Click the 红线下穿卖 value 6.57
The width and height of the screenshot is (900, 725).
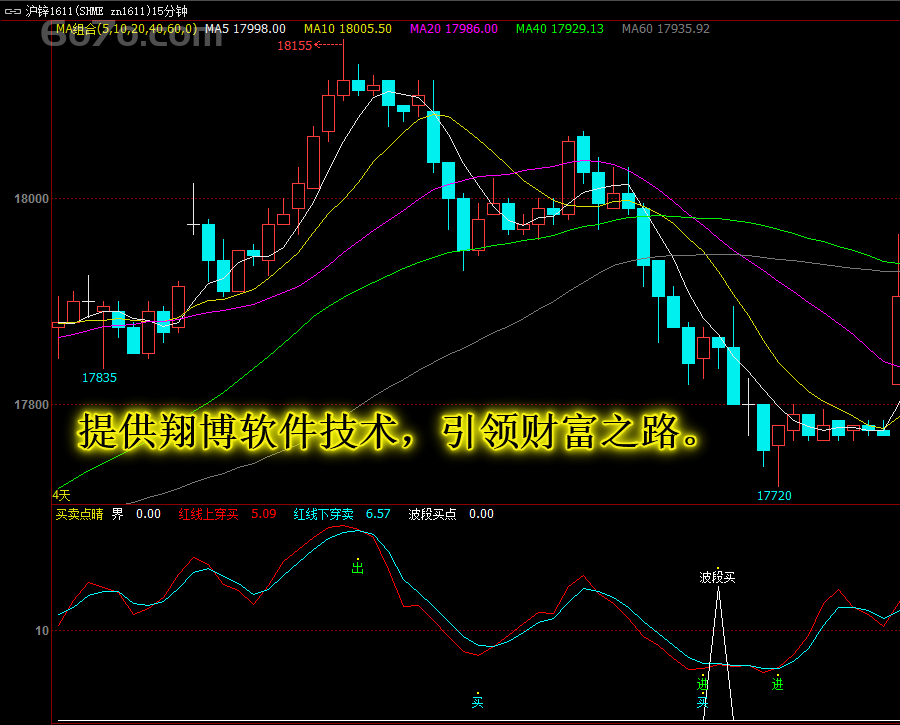click(x=378, y=514)
